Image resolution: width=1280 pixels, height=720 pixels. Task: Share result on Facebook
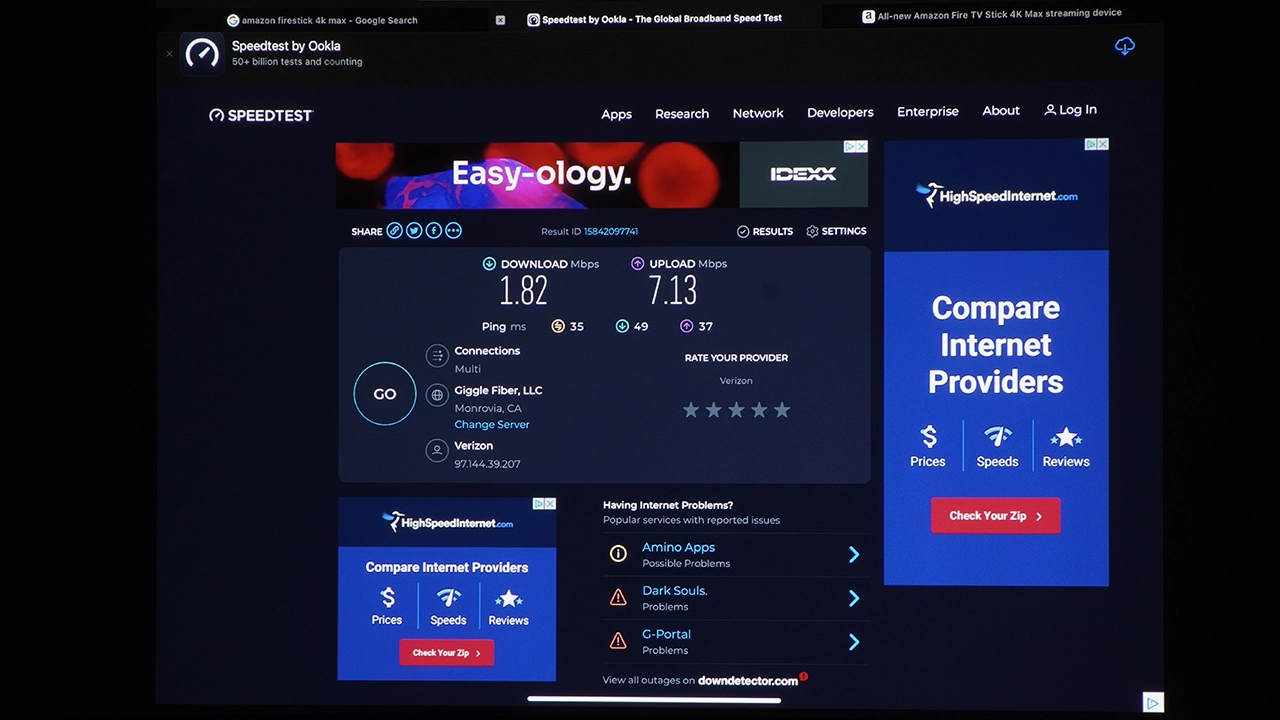[434, 231]
